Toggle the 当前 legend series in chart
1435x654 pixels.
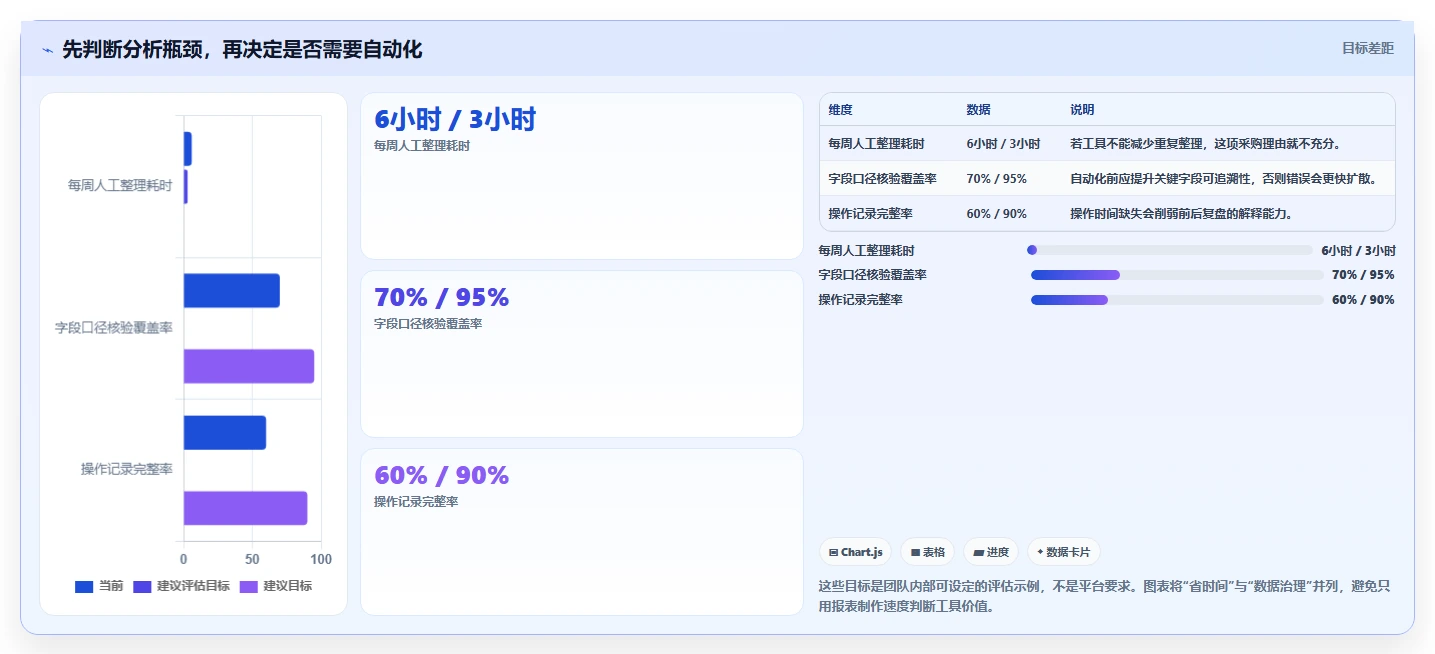tap(99, 586)
